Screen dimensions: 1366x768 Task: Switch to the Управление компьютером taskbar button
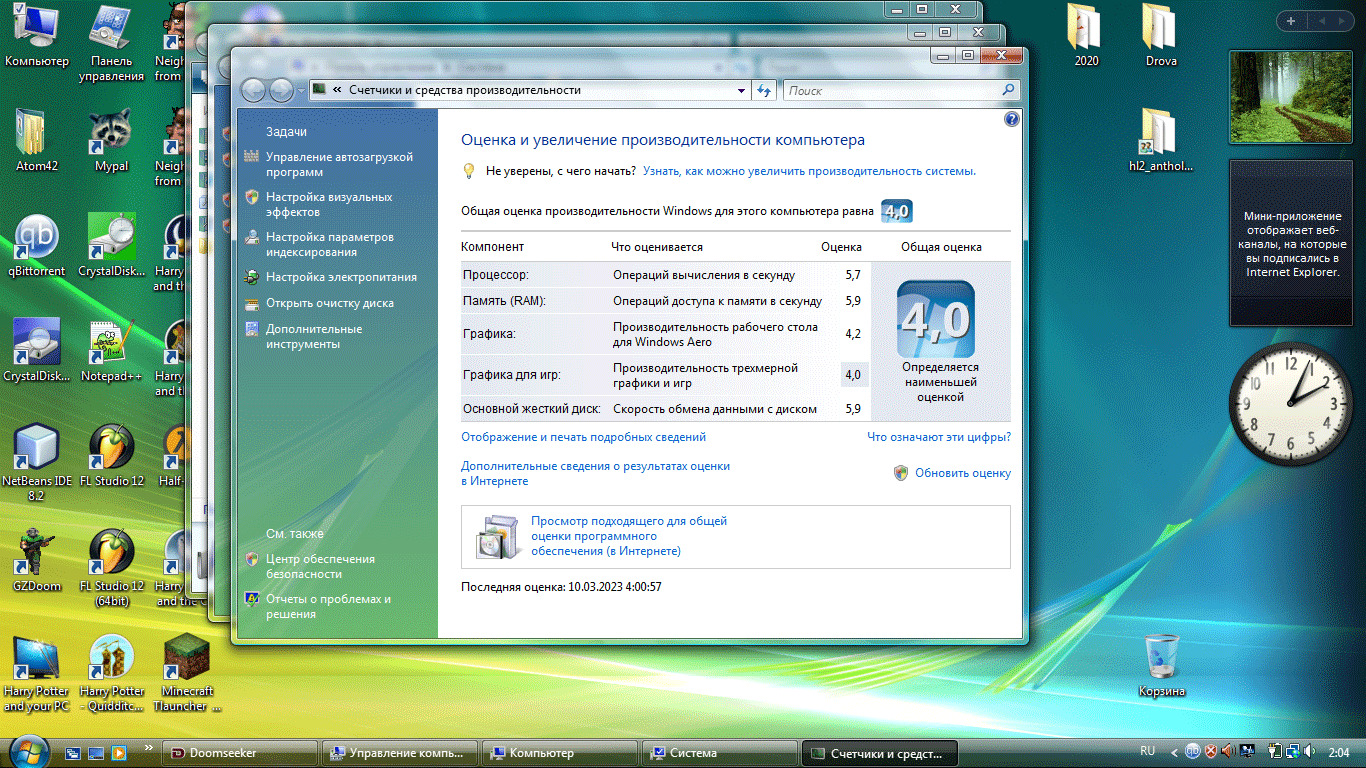click(400, 753)
